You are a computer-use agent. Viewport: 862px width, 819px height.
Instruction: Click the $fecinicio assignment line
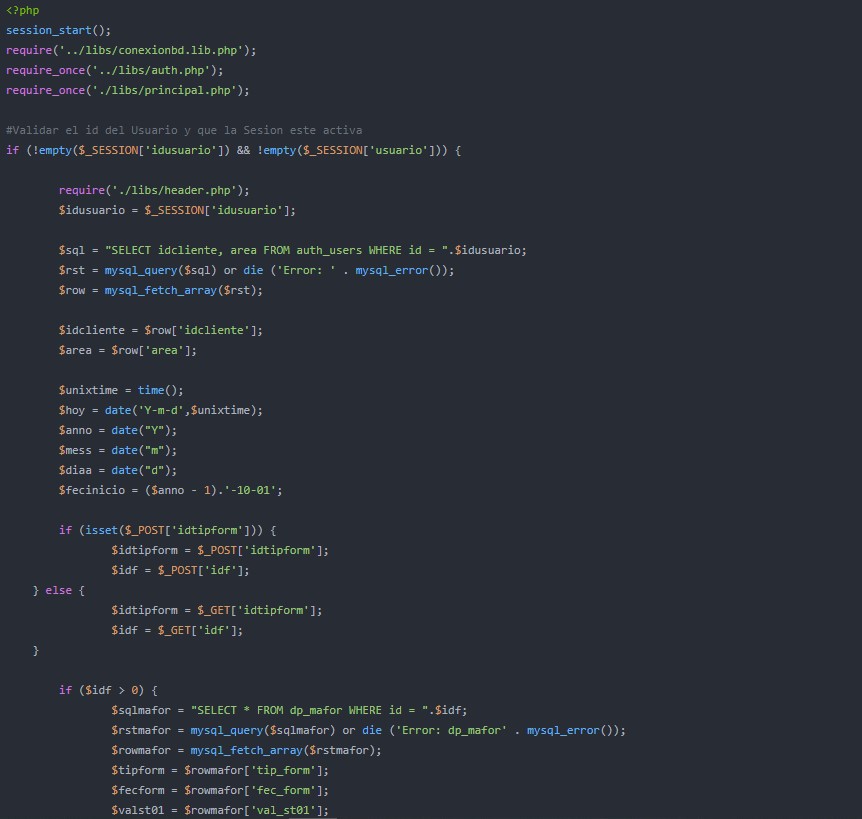pos(170,490)
